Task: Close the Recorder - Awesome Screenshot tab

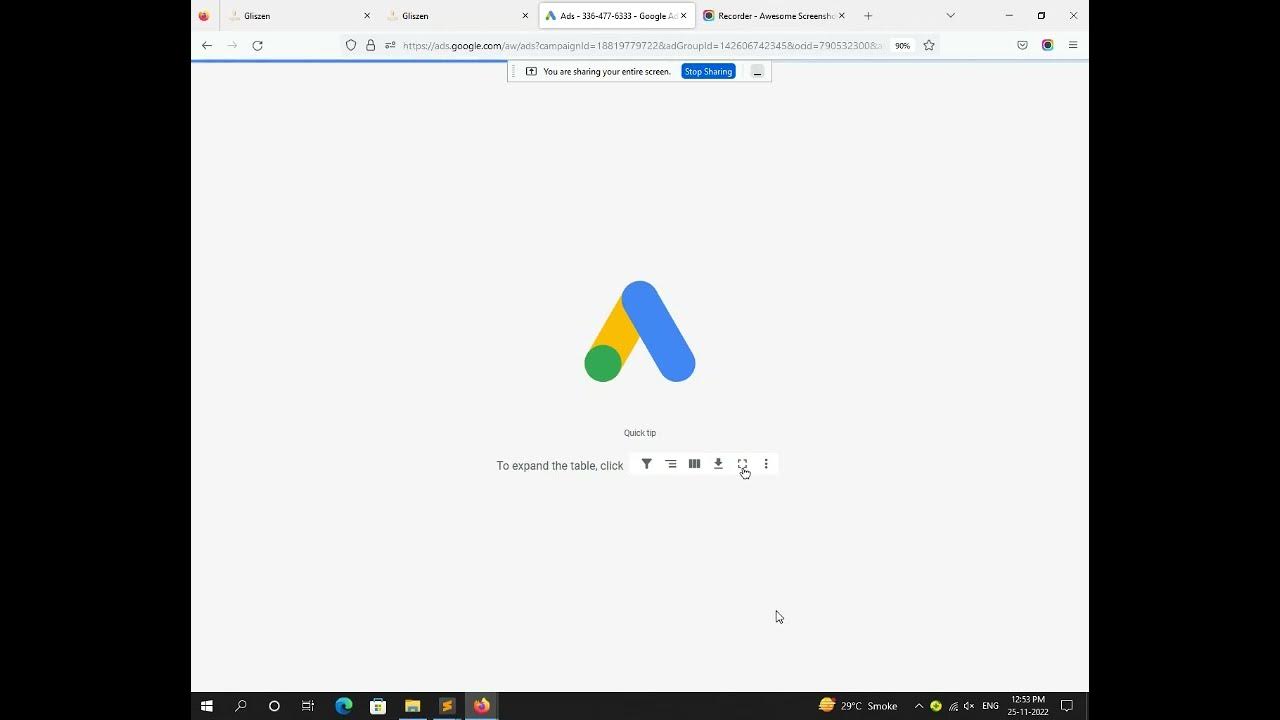Action: pyautogui.click(x=841, y=16)
